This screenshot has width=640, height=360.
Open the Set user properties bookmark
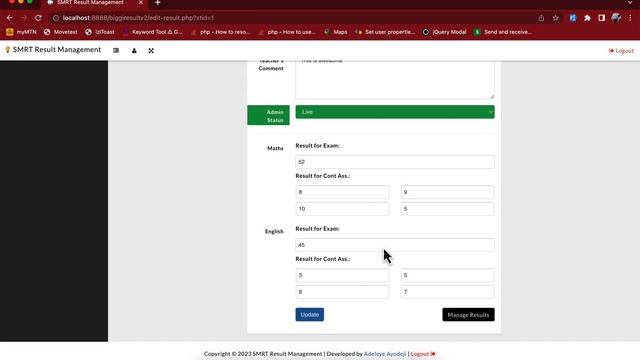385,32
